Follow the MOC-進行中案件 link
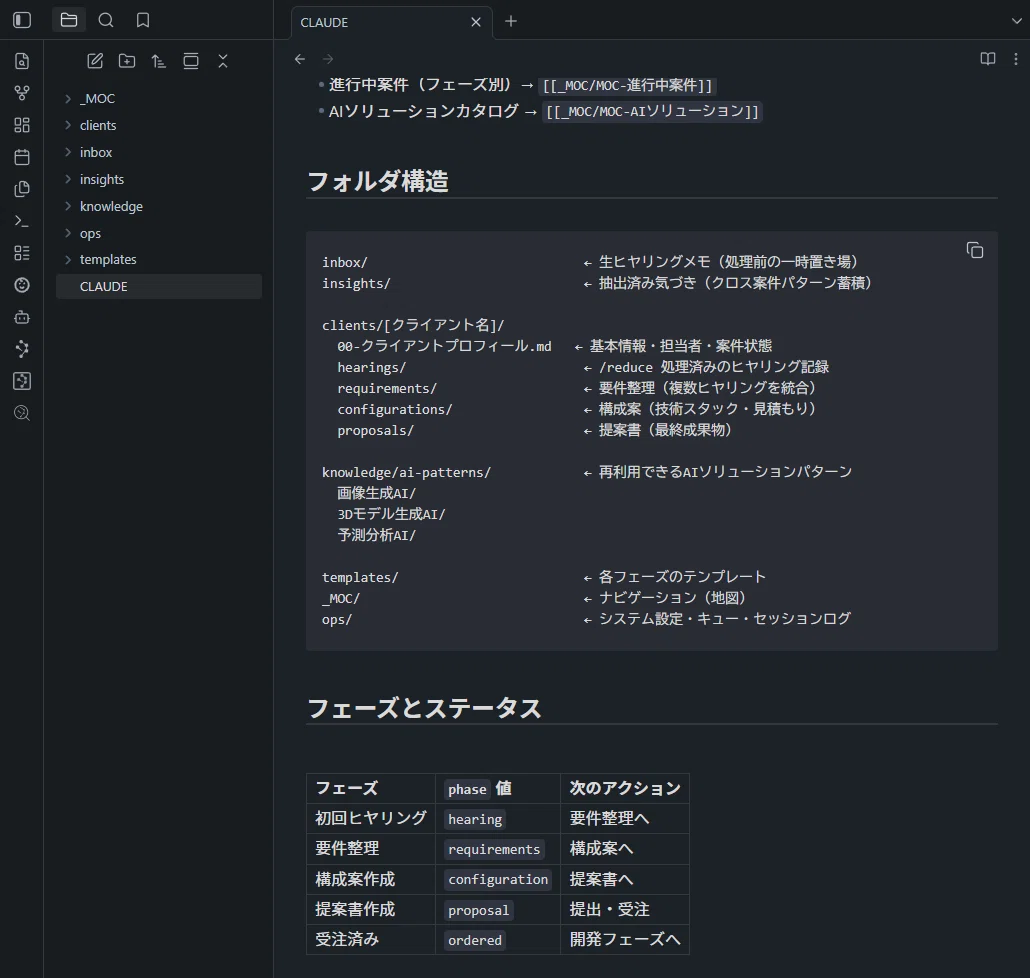1030x978 pixels. [x=627, y=85]
